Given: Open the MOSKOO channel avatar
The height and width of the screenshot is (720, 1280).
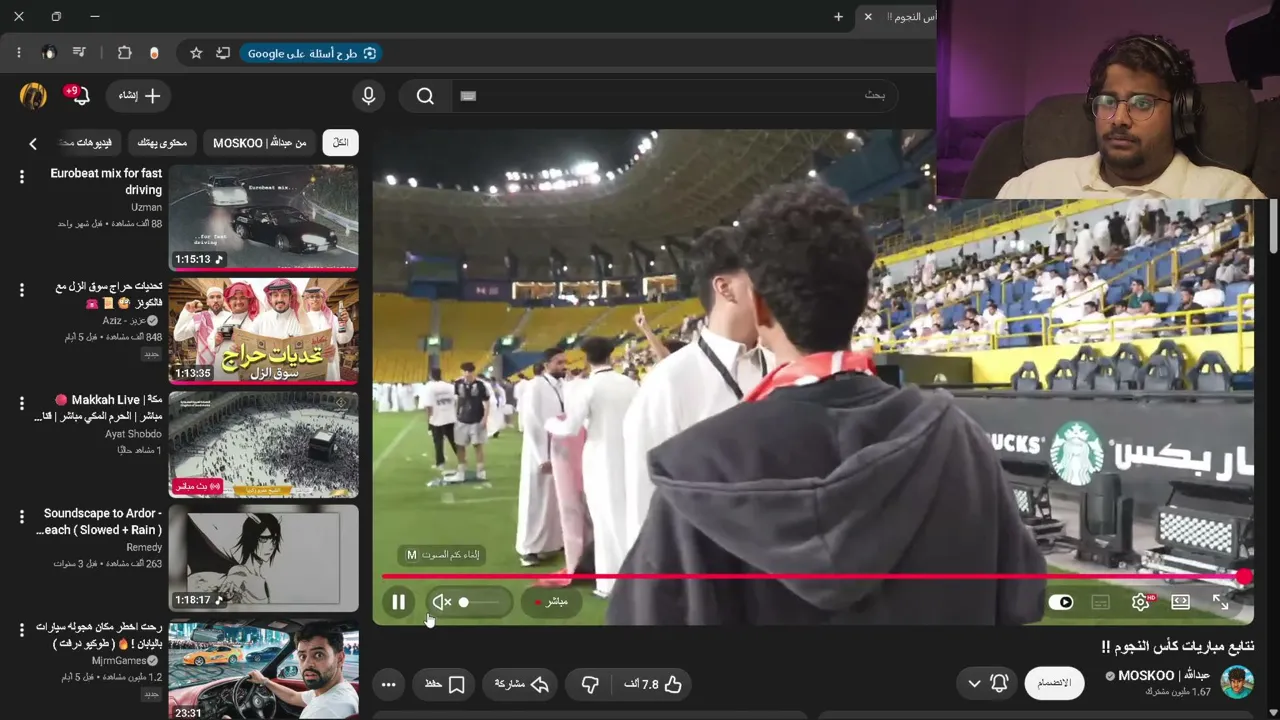Looking at the screenshot, I should point(1238,683).
